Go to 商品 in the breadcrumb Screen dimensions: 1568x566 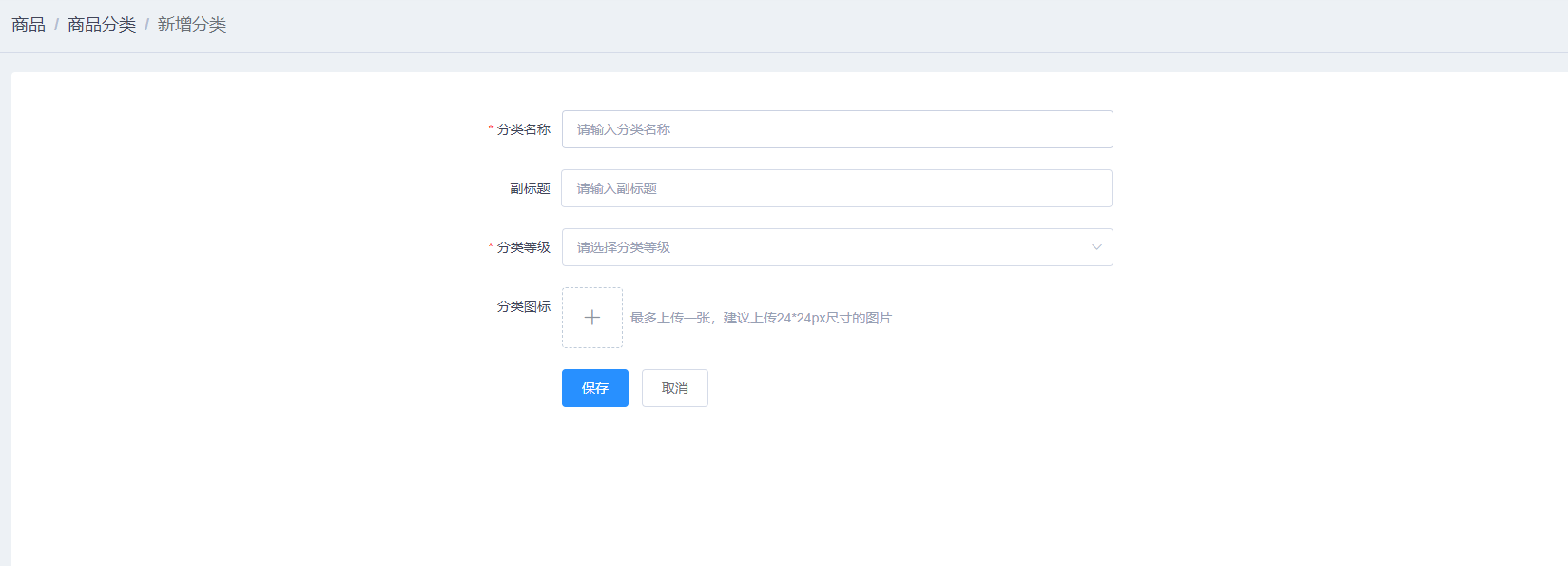[x=29, y=25]
